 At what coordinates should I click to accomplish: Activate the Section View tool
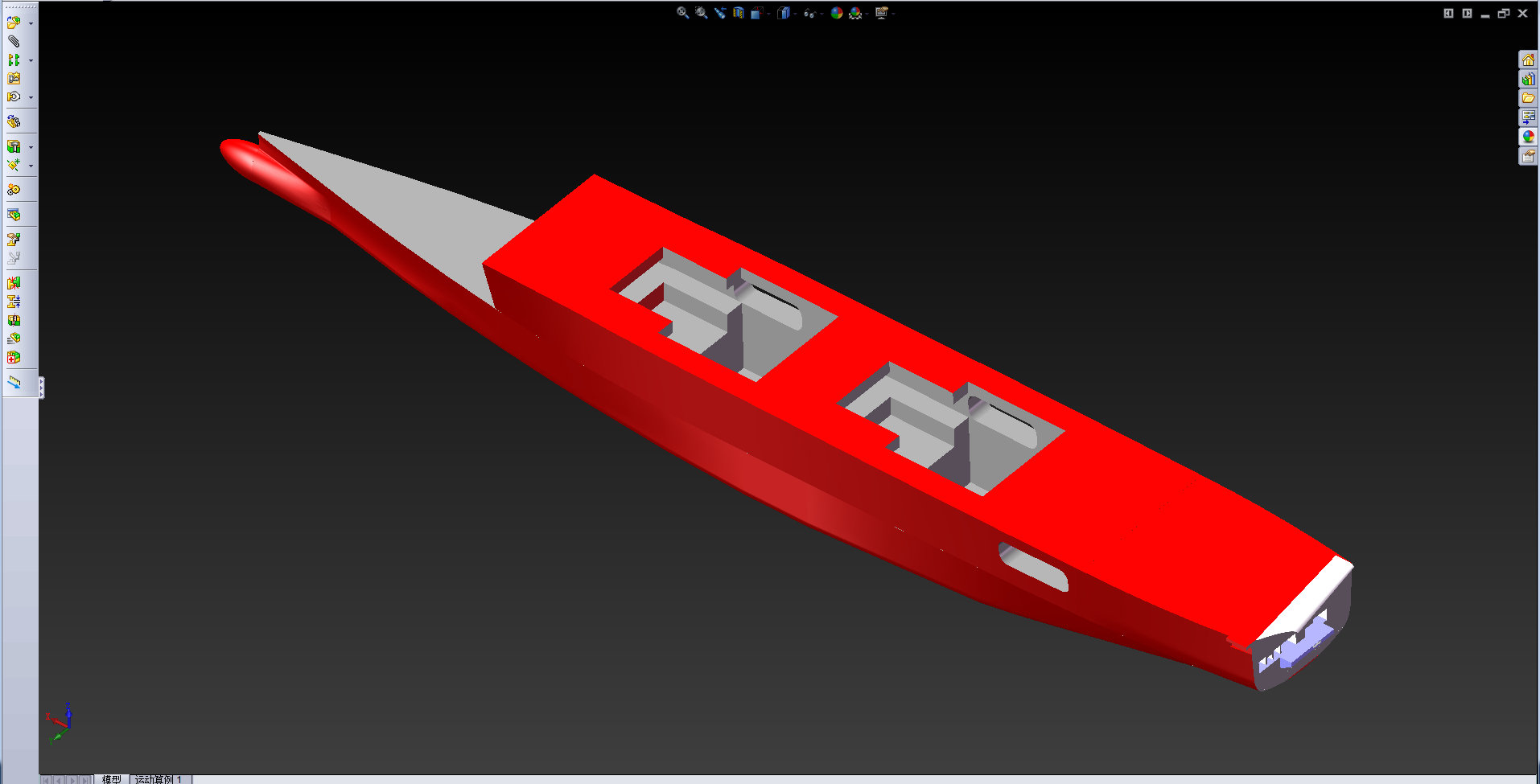[x=739, y=13]
